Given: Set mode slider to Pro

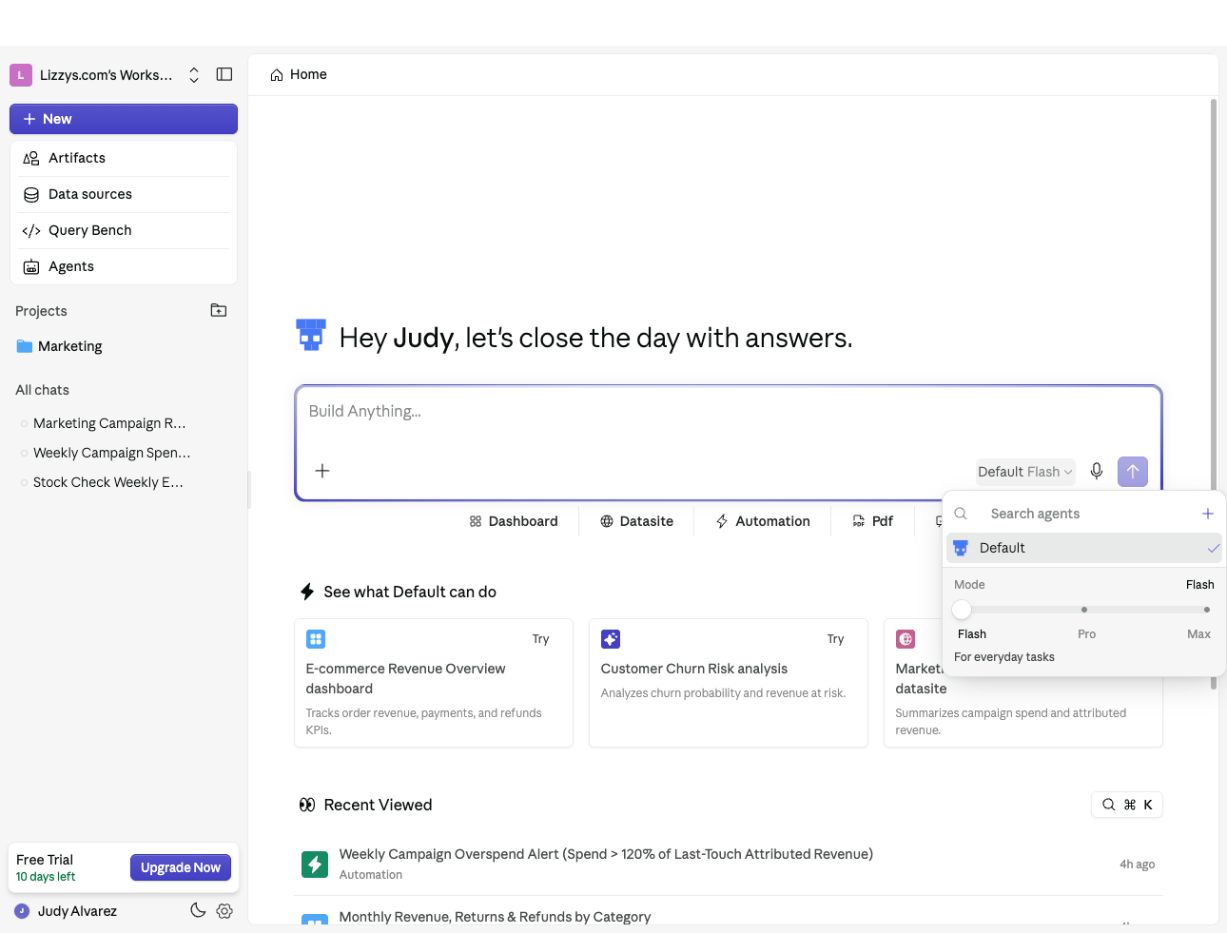Looking at the screenshot, I should point(1084,609).
